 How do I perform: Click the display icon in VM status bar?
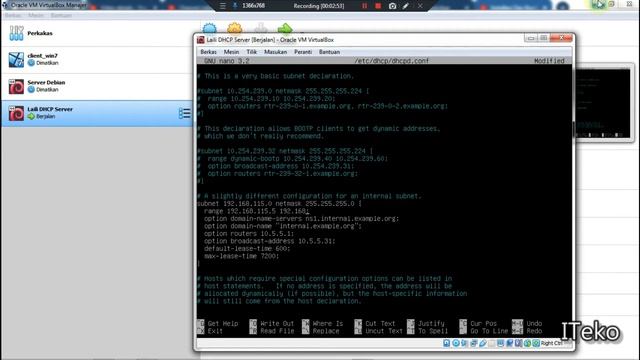(x=500, y=343)
